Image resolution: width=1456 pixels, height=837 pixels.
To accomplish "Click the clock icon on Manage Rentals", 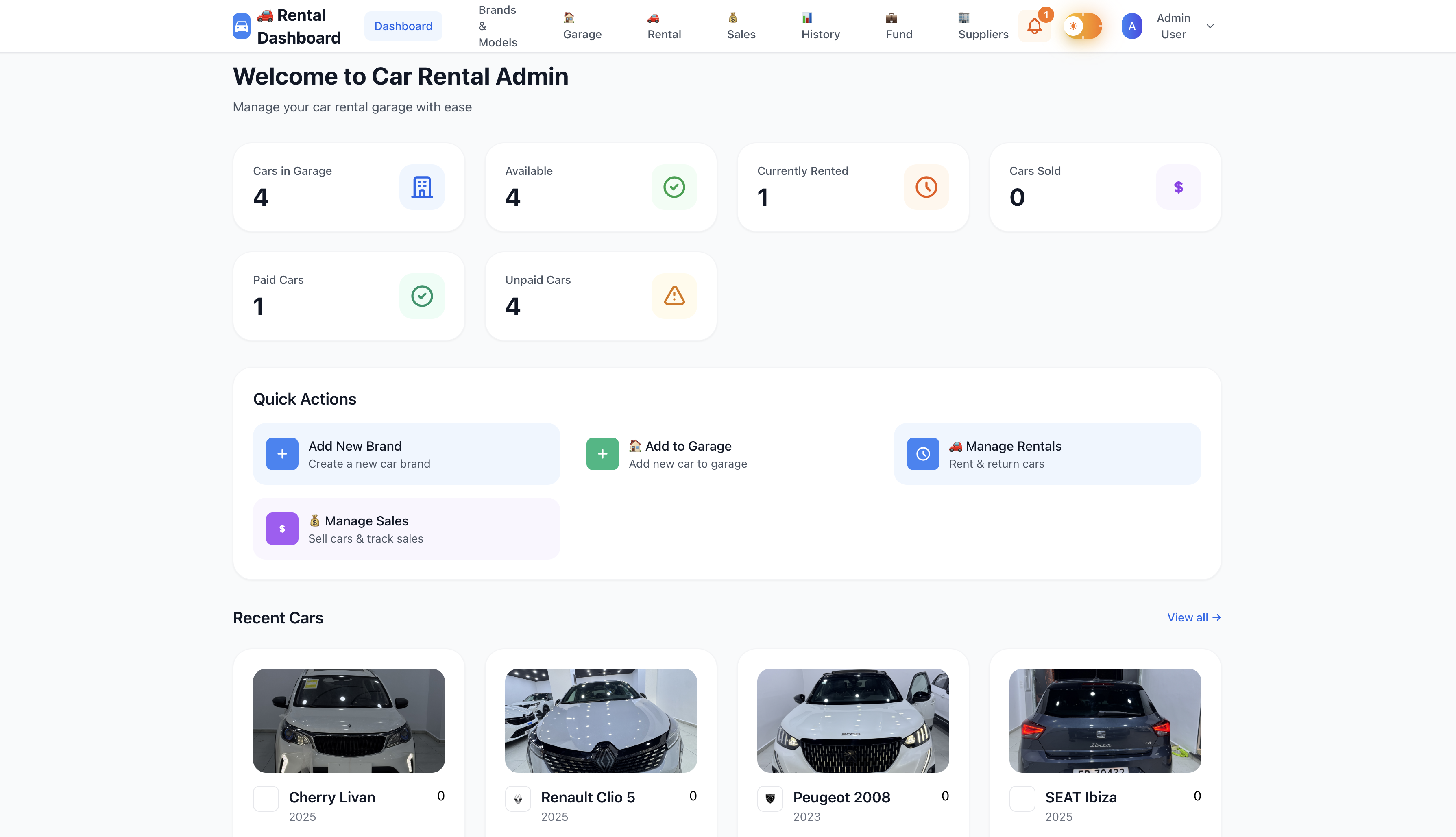I will tap(922, 453).
